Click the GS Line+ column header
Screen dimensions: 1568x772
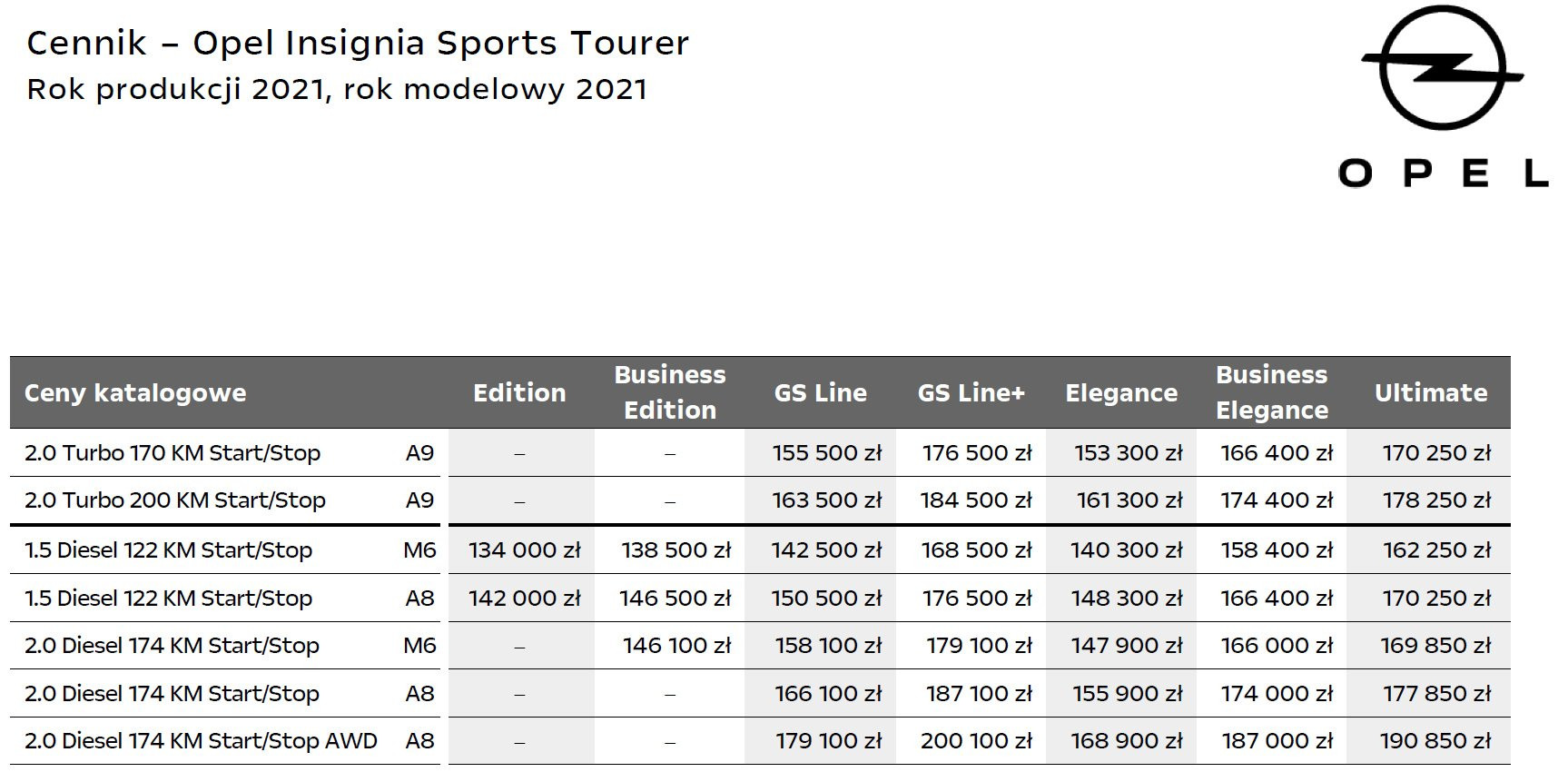pos(971,392)
